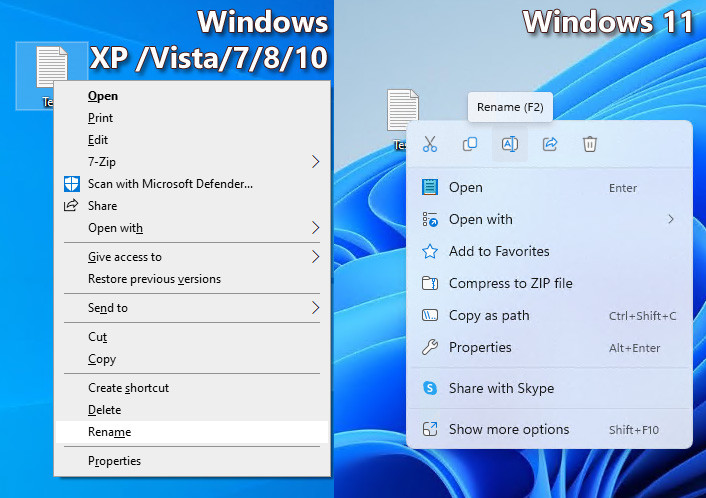Expand Give access to submenu arrow
The width and height of the screenshot is (706, 498).
315,257
